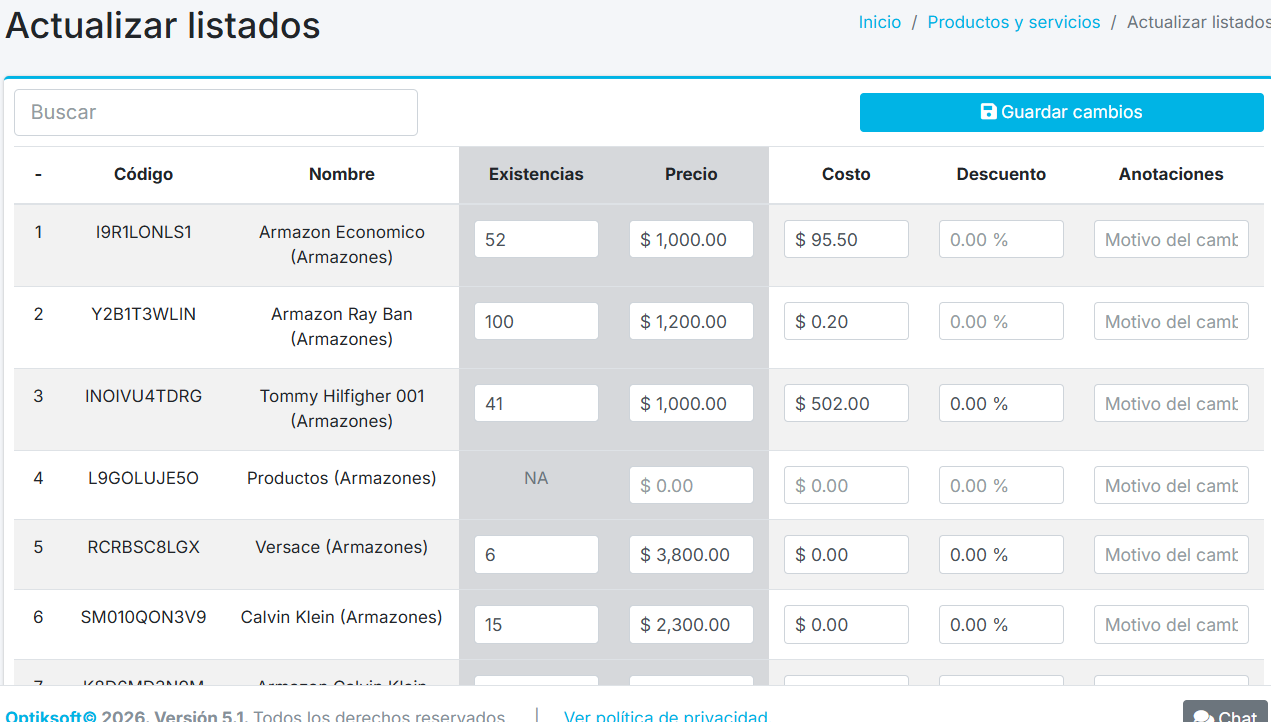
Task: Click the Existencias column header
Action: 536,174
